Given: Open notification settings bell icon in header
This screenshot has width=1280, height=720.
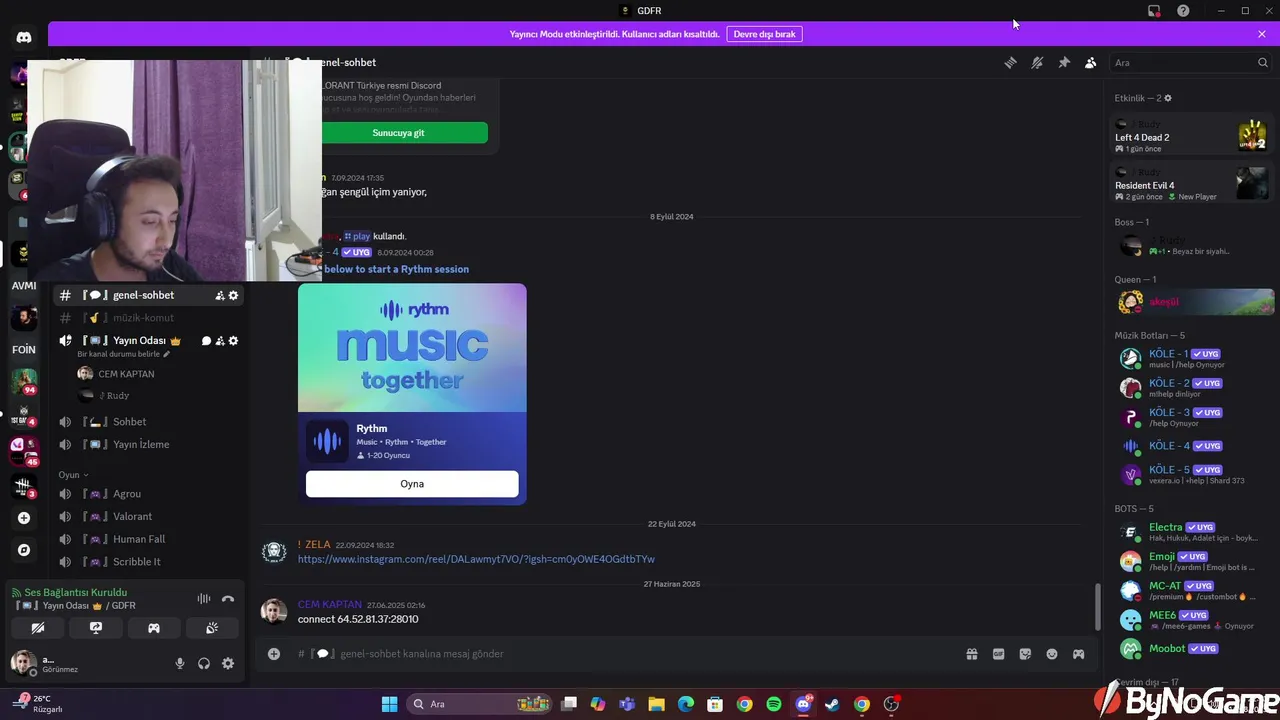Looking at the screenshot, I should tap(1037, 62).
